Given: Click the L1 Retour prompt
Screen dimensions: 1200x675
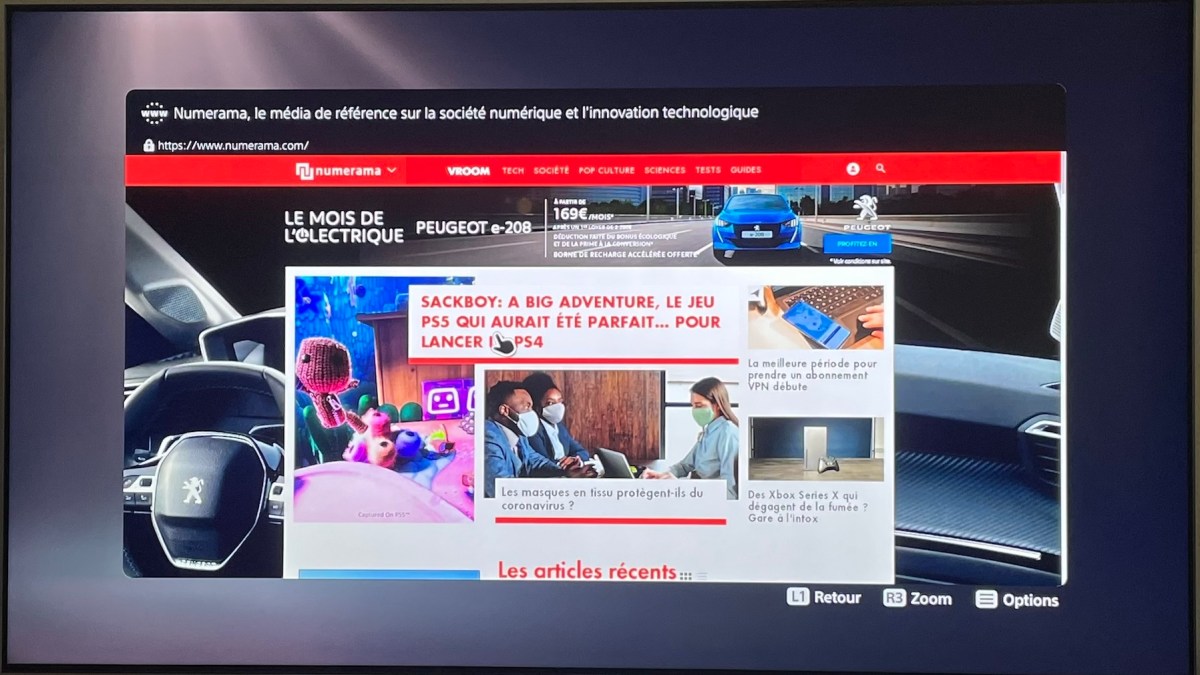Looking at the screenshot, I should 824,597.
